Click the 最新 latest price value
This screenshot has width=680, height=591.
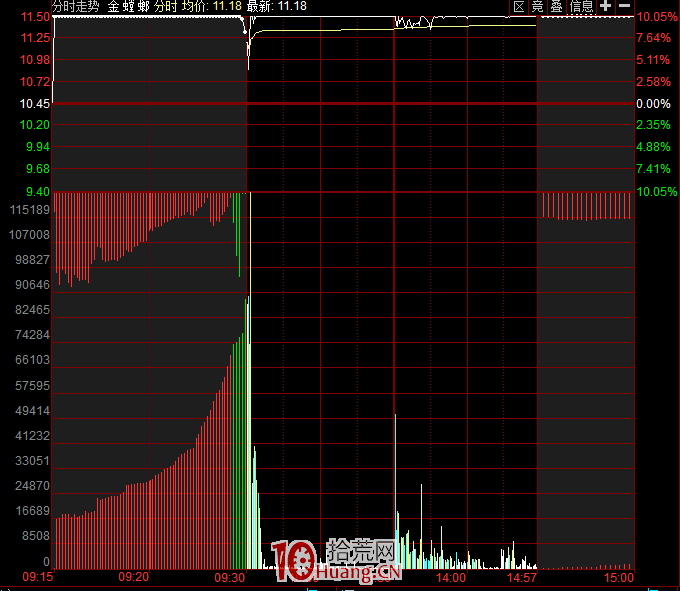[x=293, y=6]
